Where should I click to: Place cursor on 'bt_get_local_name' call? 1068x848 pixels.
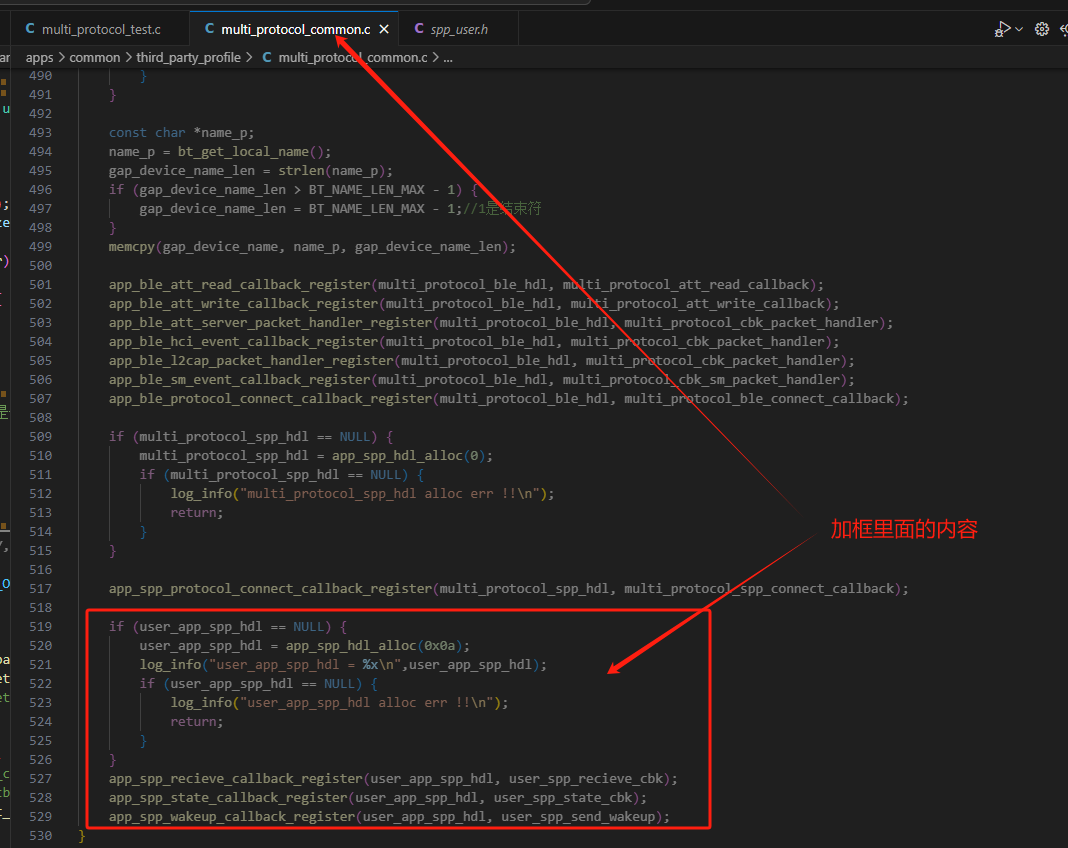coord(243,152)
